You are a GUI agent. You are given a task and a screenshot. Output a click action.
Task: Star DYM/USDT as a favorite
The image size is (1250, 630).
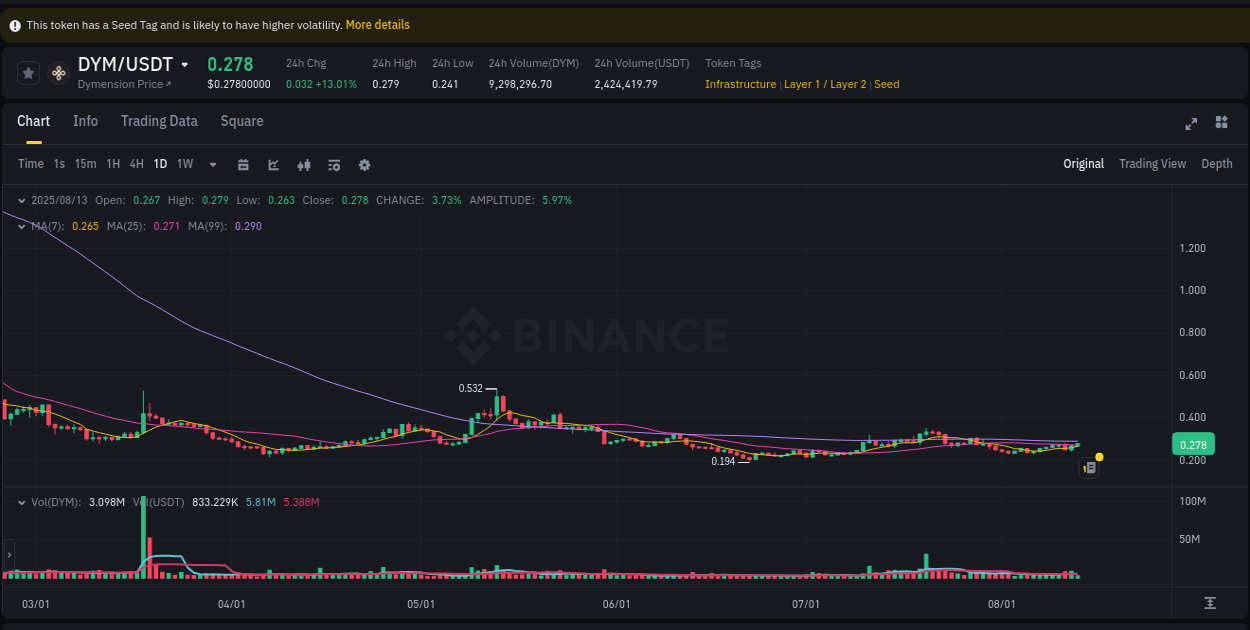pos(28,73)
